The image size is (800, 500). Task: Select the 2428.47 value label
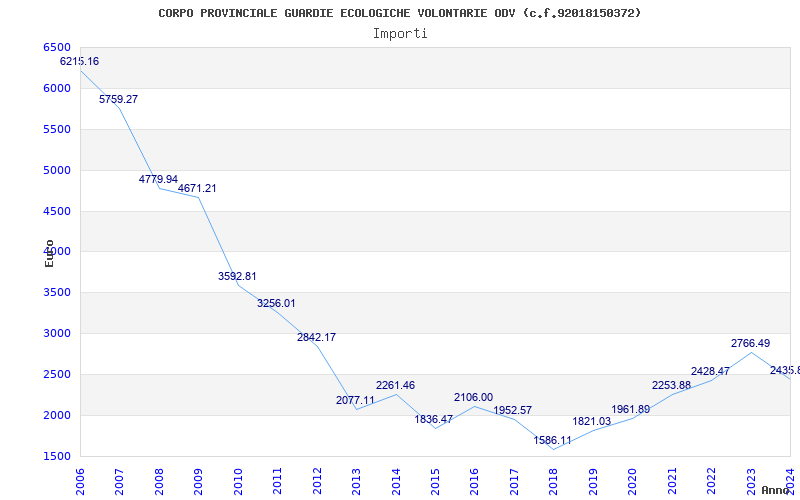710,371
